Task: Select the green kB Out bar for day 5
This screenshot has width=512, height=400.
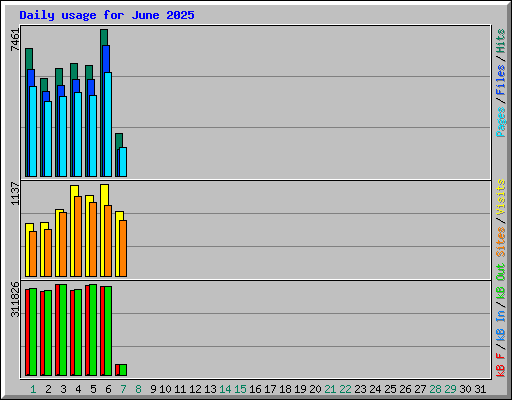Action: [x=93, y=330]
